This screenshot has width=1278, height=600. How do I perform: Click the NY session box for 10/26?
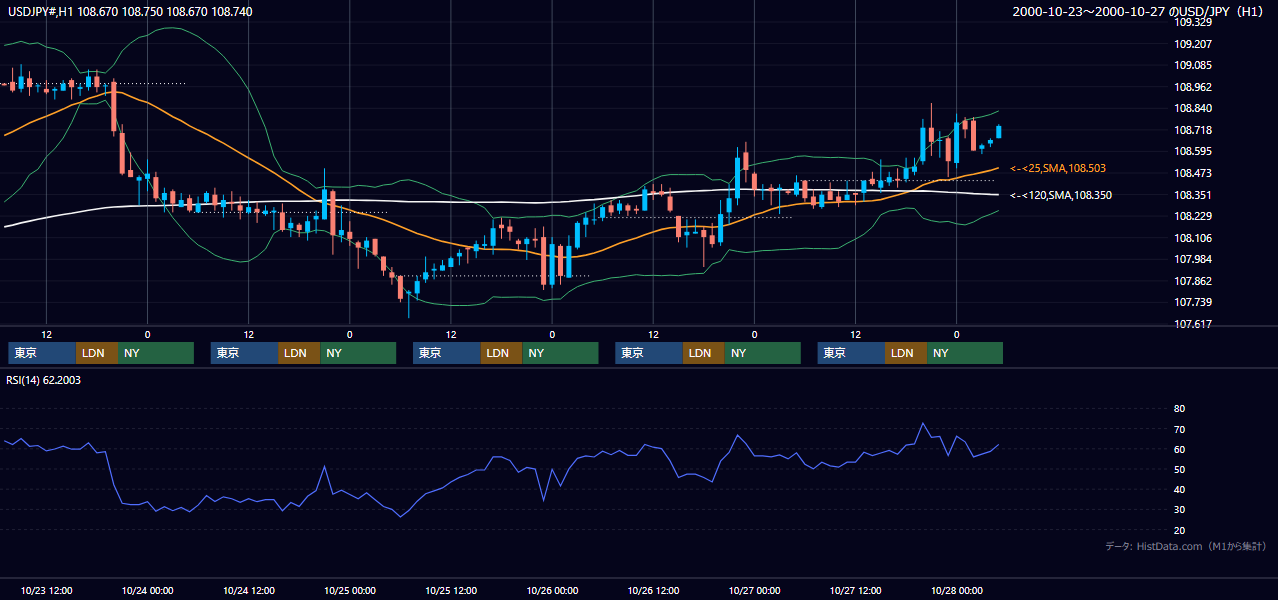coord(763,353)
